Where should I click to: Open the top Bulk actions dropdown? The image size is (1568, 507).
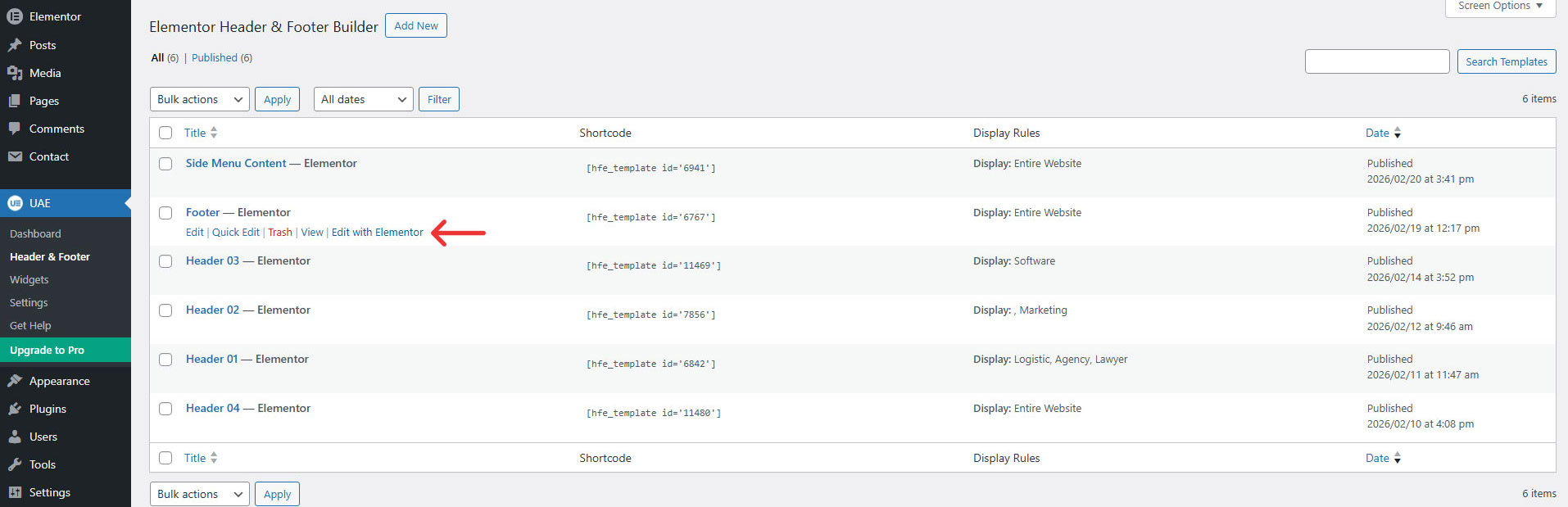pos(199,99)
